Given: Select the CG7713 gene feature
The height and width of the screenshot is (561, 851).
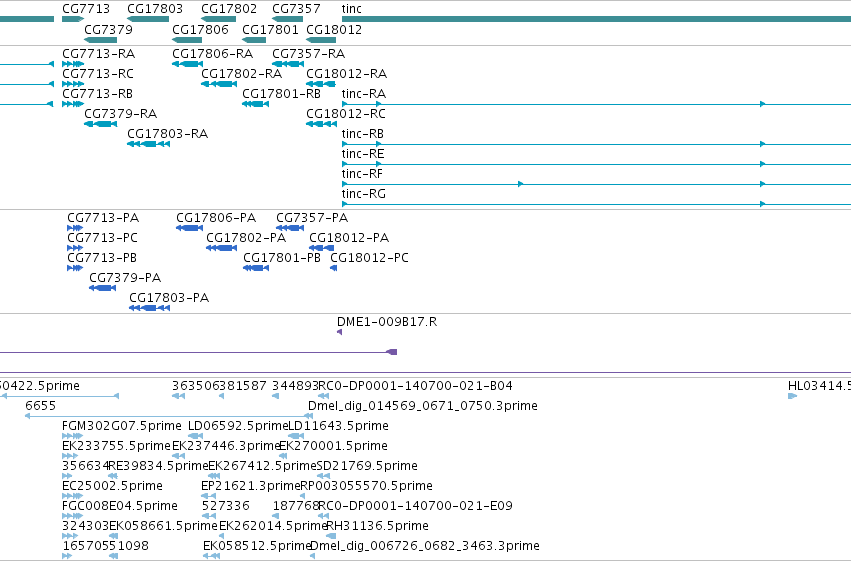Looking at the screenshot, I should [x=73, y=19].
